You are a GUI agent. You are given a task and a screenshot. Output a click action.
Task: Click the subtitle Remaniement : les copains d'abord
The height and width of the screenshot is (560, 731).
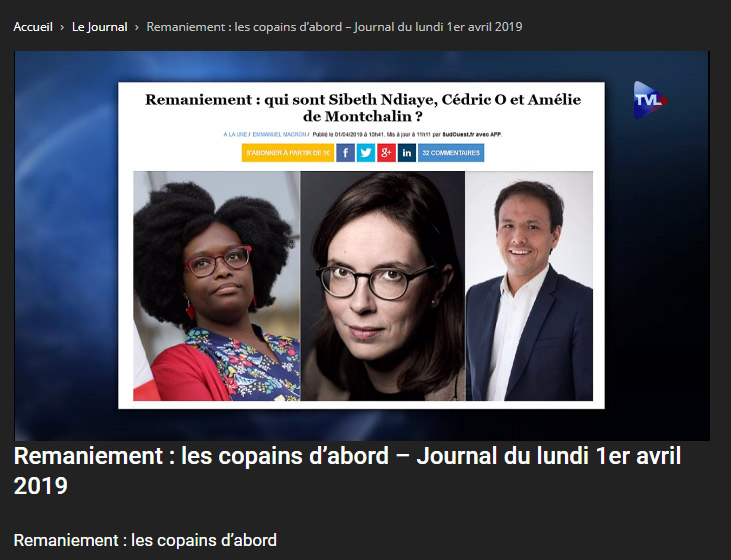(x=145, y=540)
